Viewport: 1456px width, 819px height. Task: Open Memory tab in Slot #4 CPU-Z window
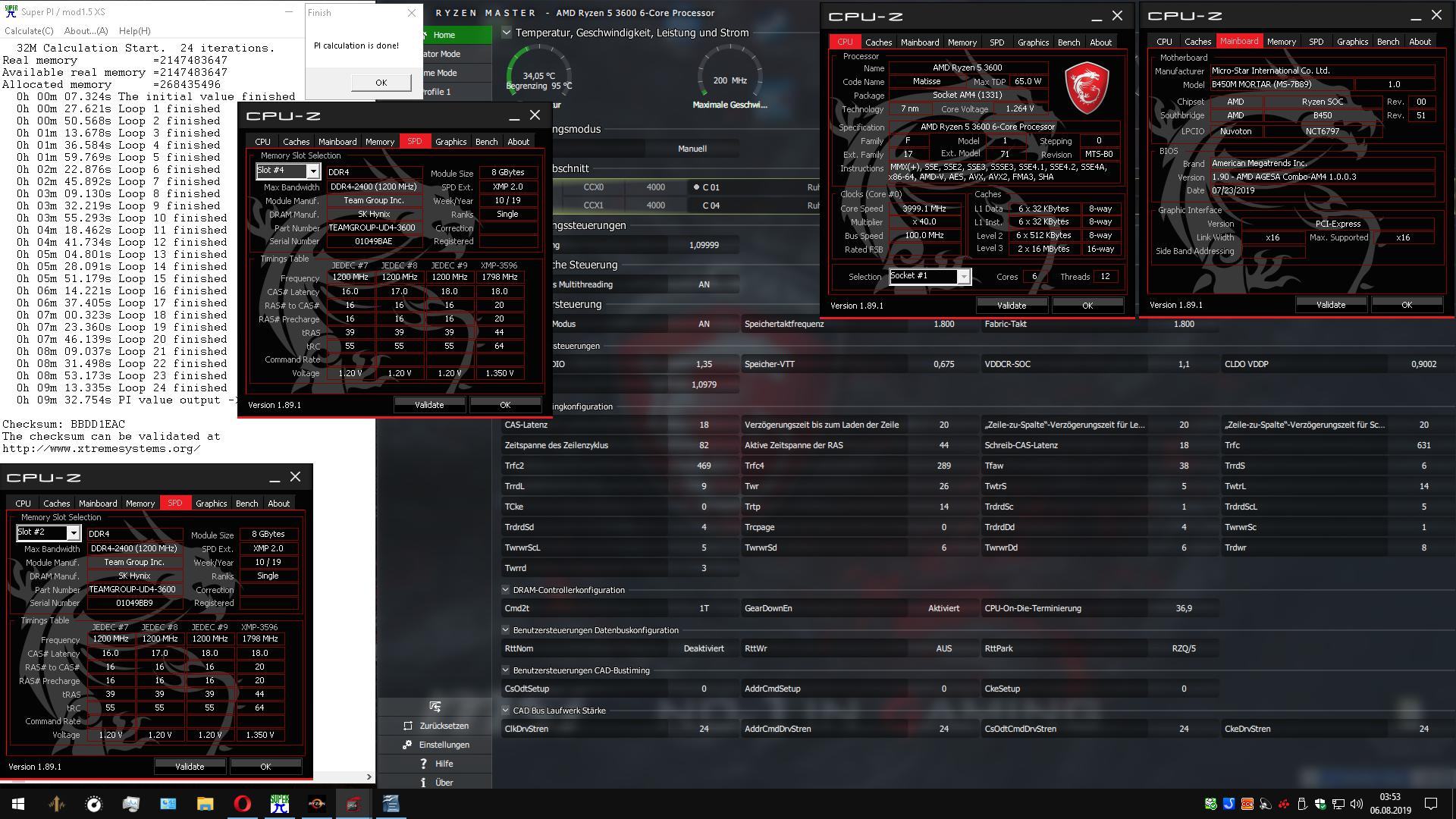tap(379, 142)
